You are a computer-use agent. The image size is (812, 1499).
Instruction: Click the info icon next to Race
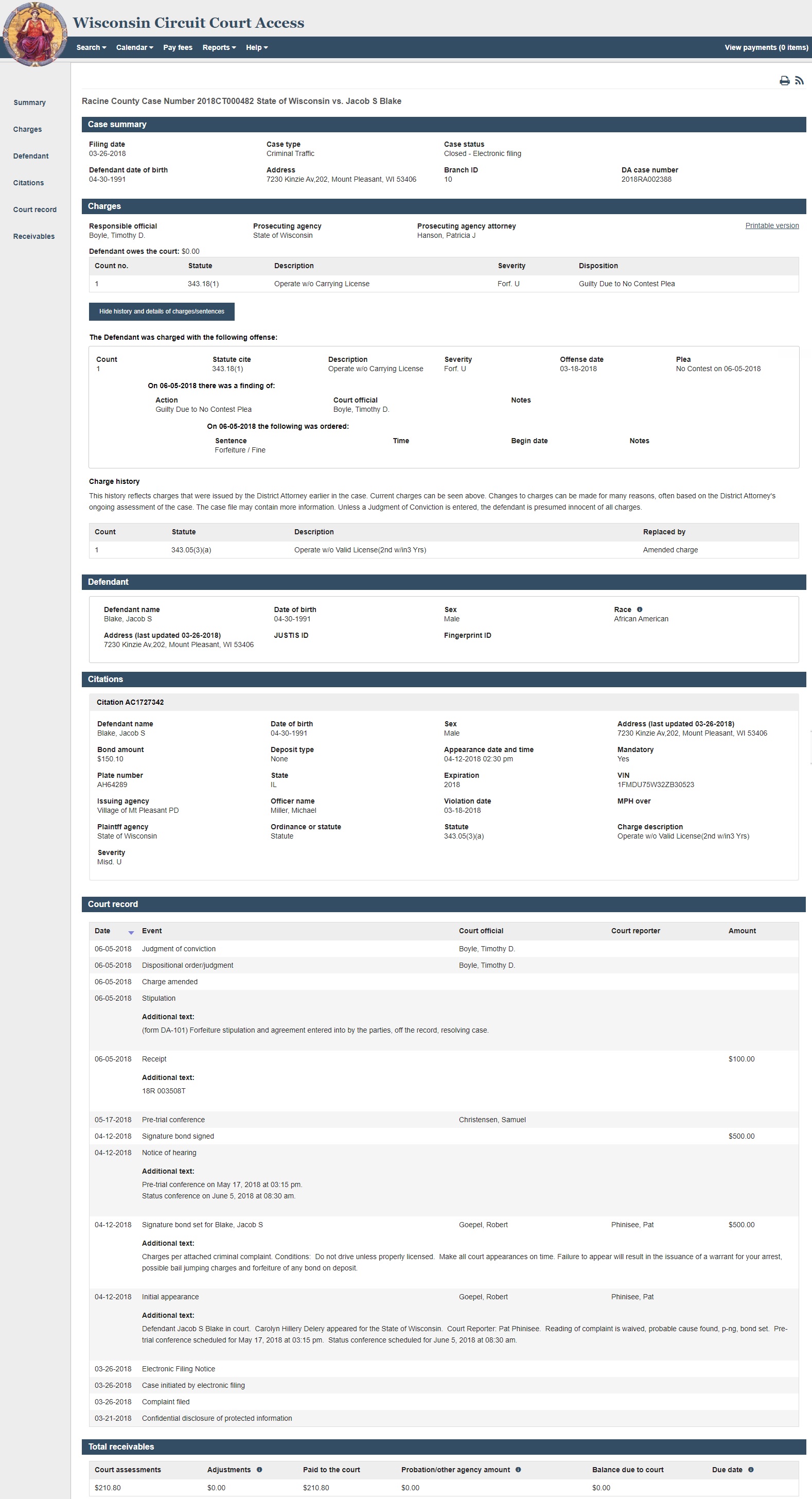639,609
